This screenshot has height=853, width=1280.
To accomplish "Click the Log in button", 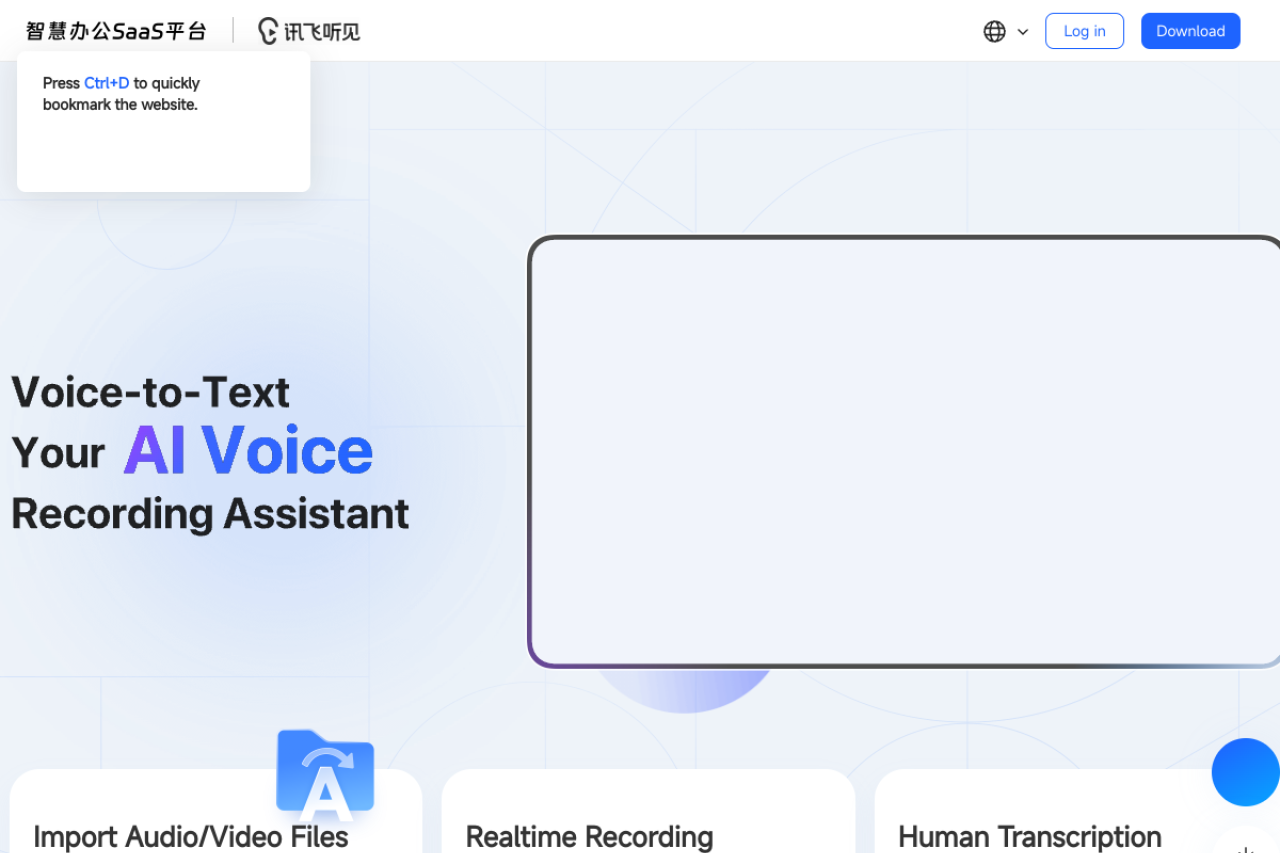I will point(1084,31).
